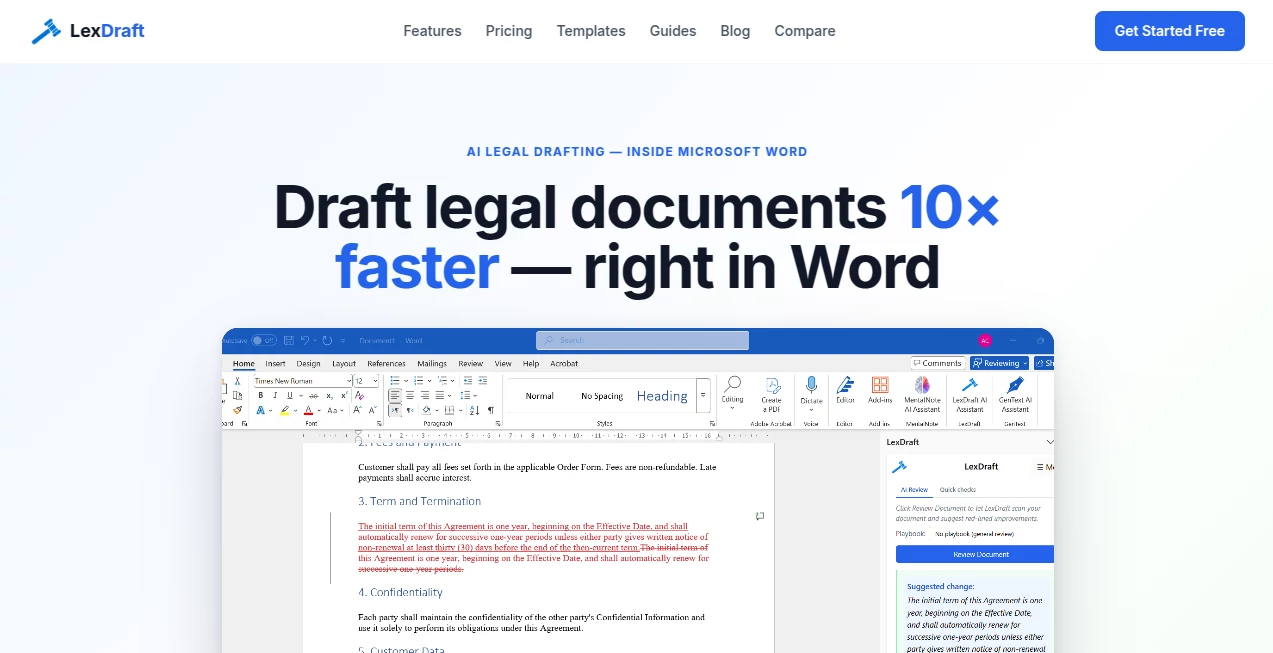Screen dimensions: 1273x653
Task: Click the Center alignment icon
Action: tap(410, 396)
